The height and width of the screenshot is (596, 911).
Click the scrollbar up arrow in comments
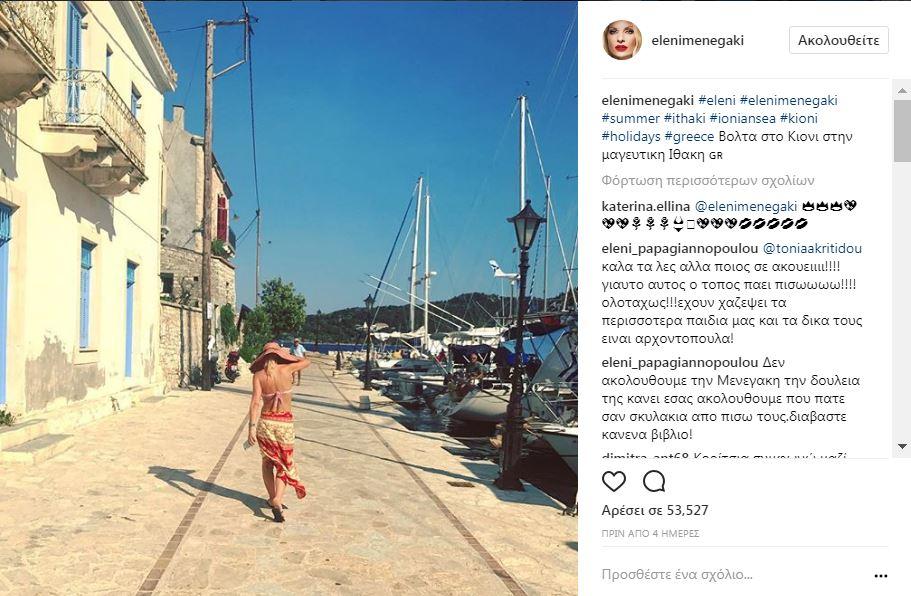[x=902, y=91]
